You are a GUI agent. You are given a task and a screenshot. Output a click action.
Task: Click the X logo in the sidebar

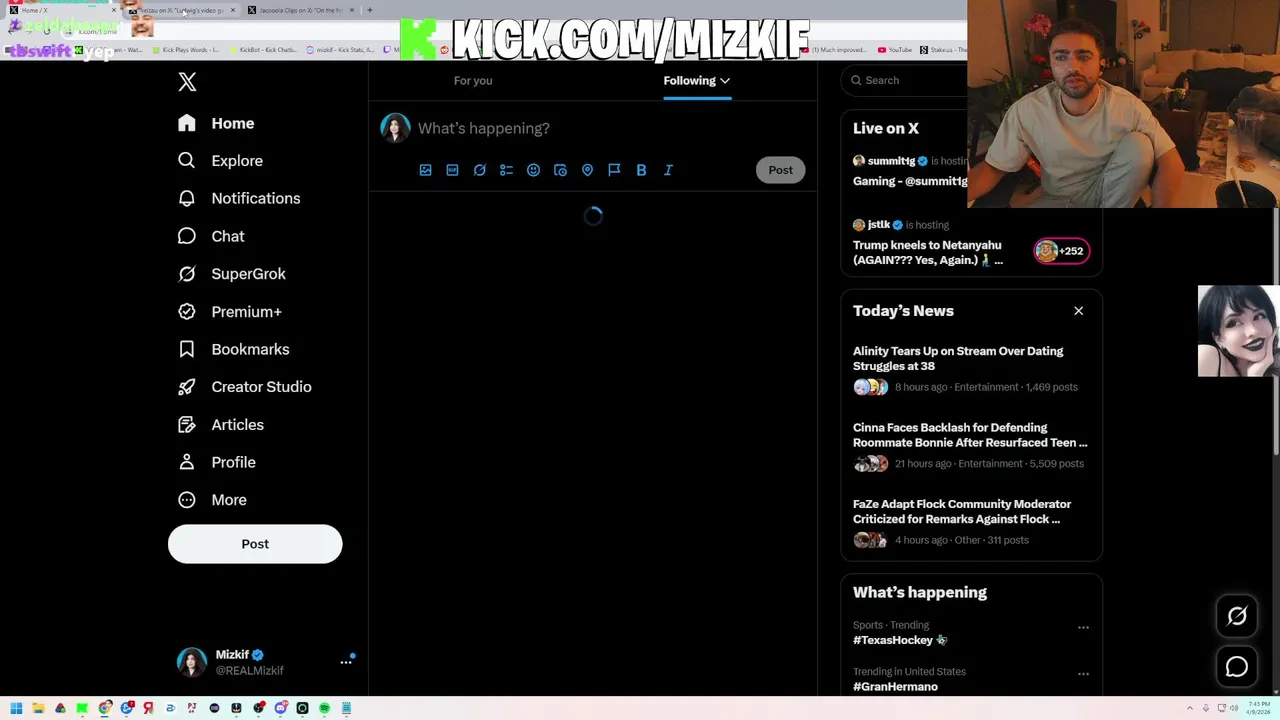[187, 82]
